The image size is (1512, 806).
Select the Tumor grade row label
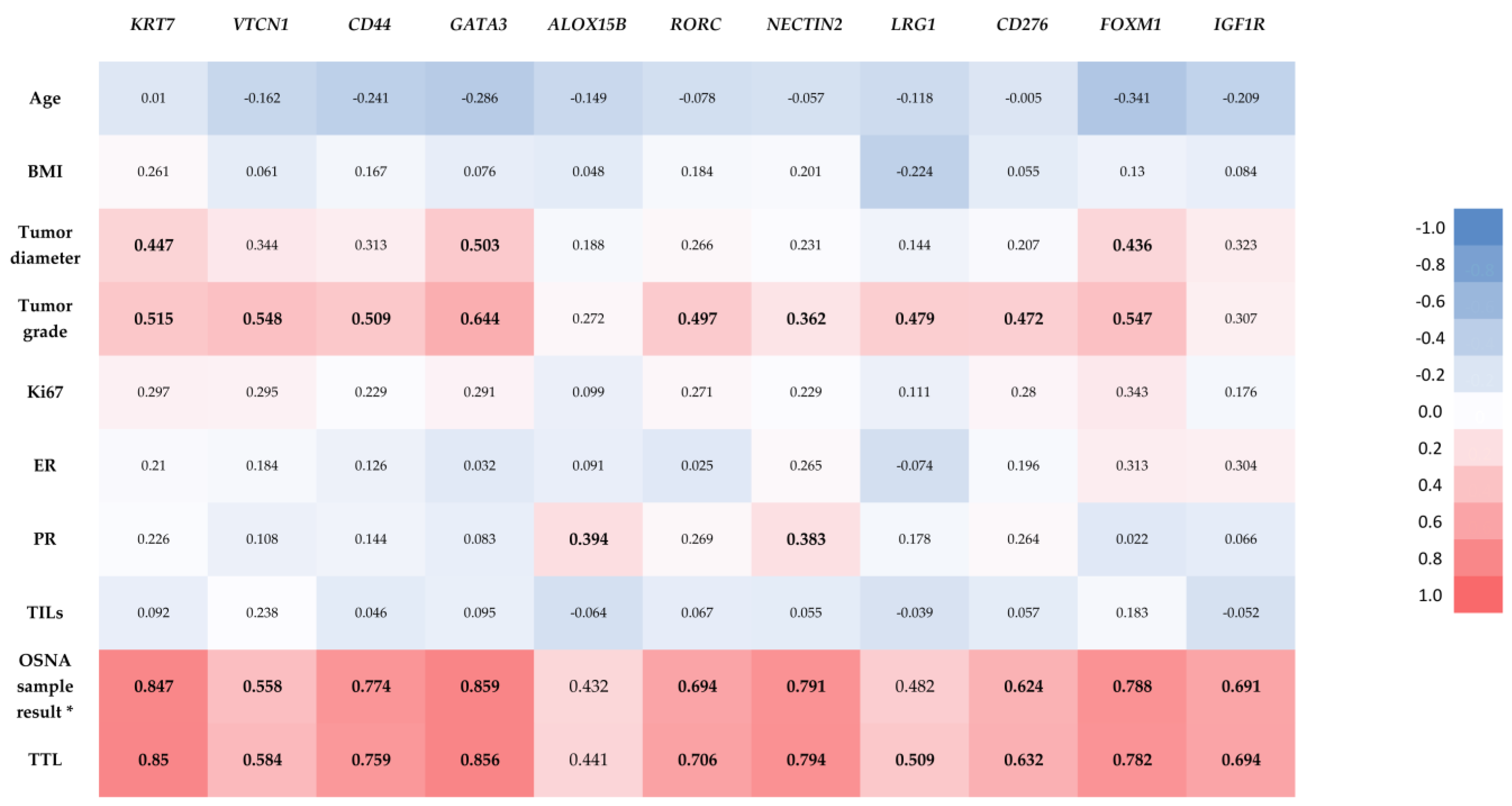45,318
